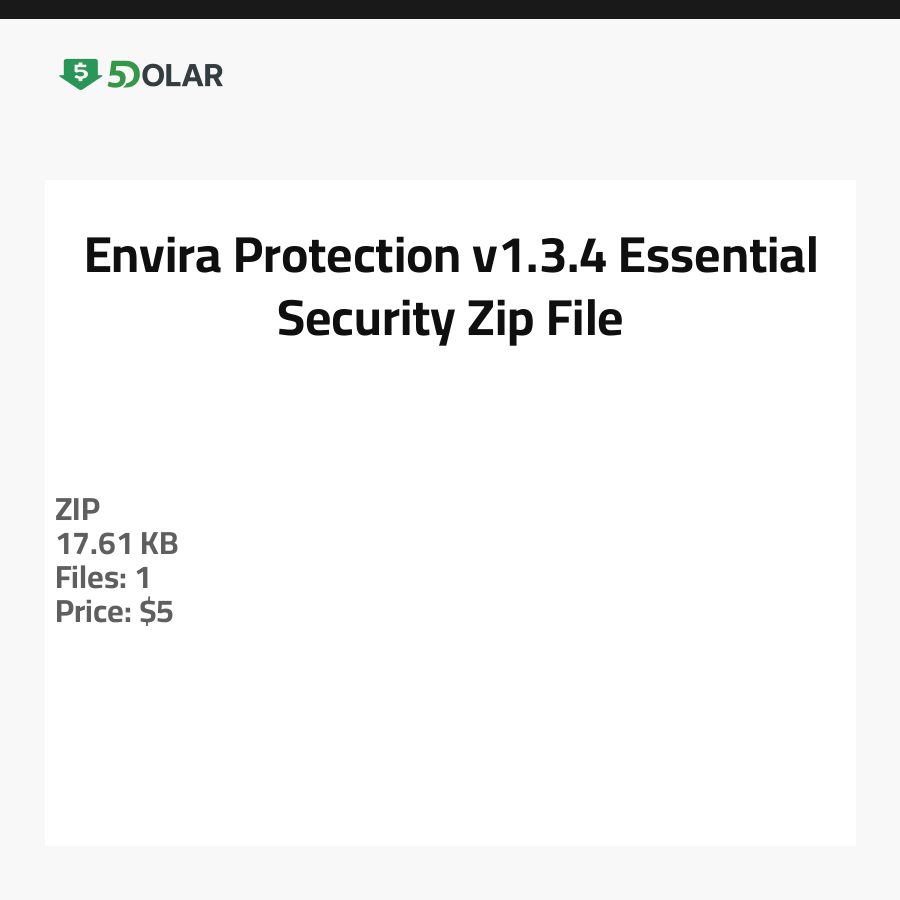Click the KB unit text
This screenshot has height=900, width=900.
(x=158, y=544)
